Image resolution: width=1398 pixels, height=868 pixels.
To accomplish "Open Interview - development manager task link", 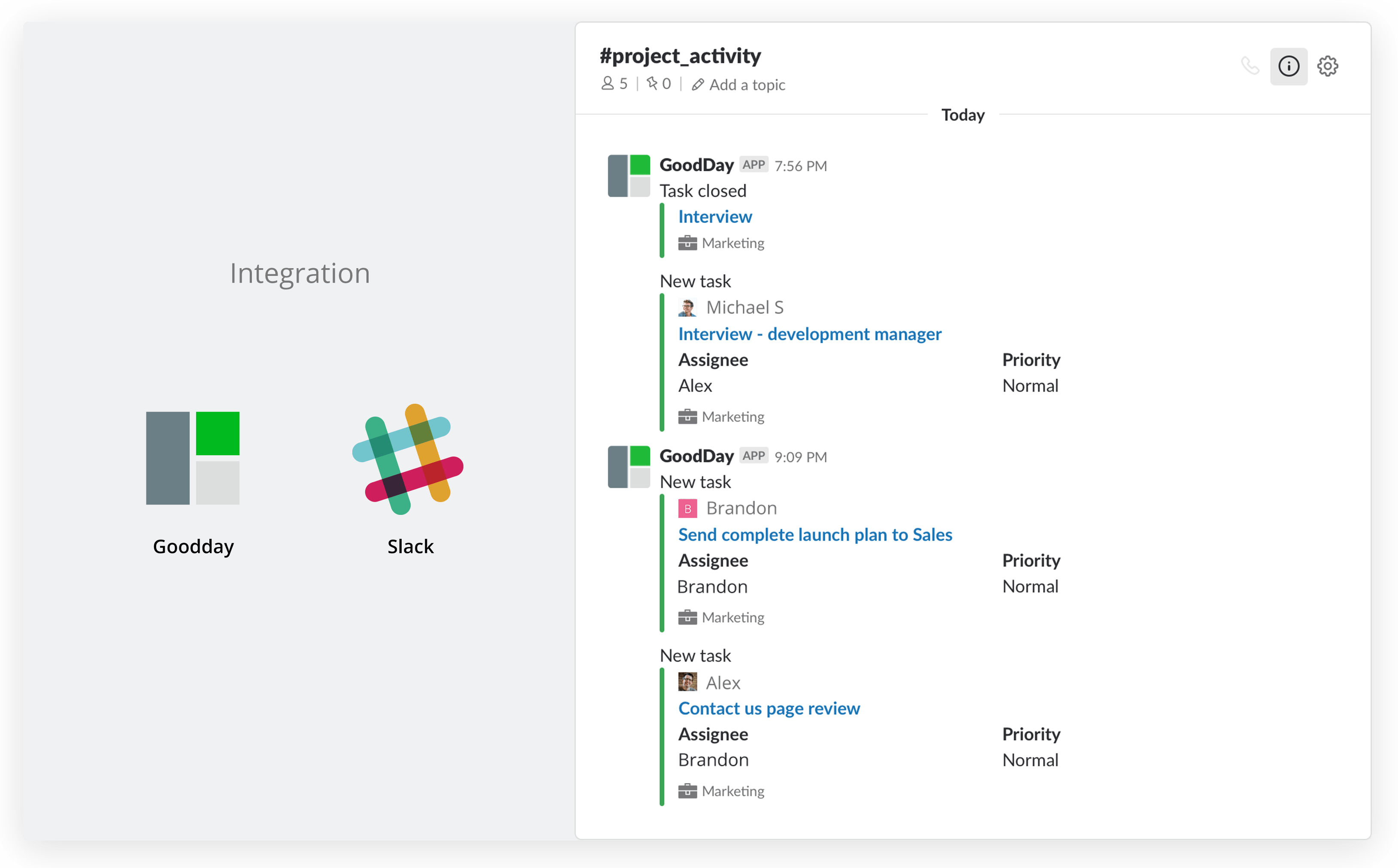I will coord(810,334).
